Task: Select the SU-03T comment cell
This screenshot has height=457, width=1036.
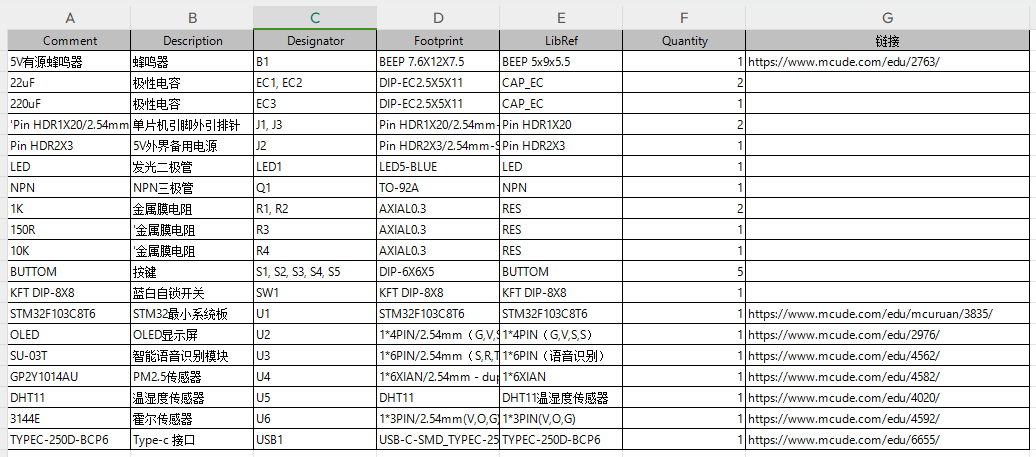Action: (x=69, y=356)
